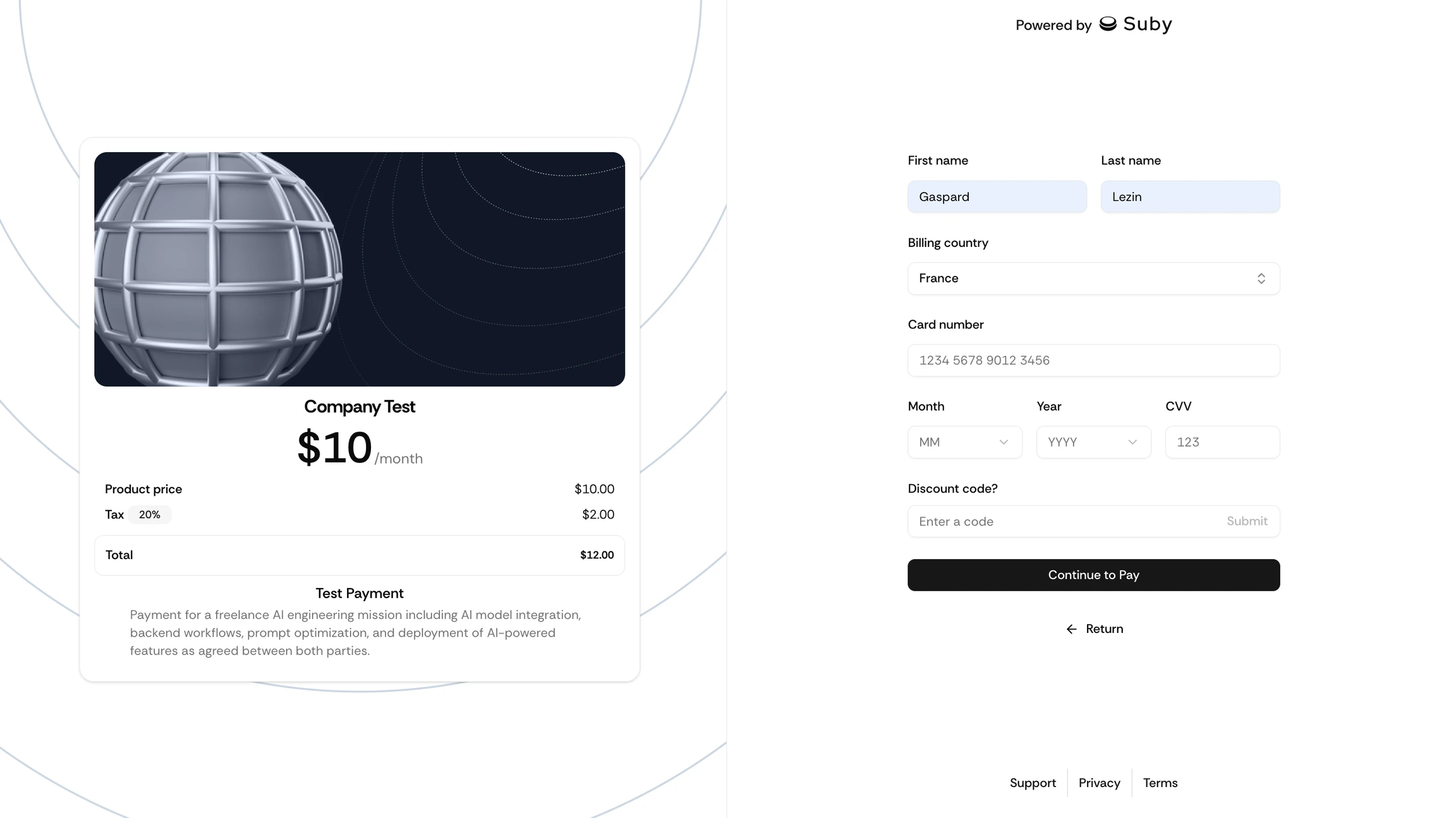Open the Terms footer link

coord(1160,783)
